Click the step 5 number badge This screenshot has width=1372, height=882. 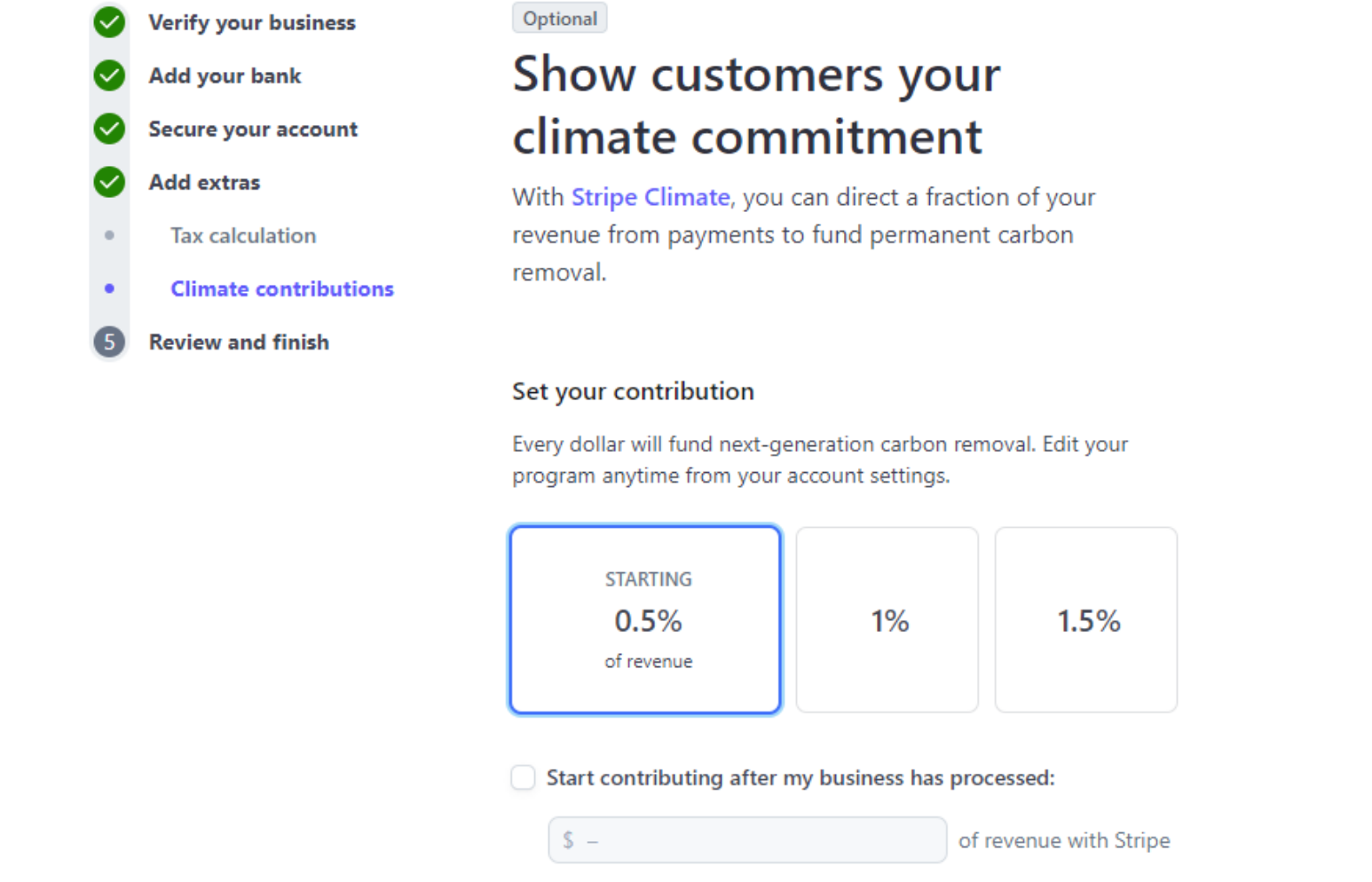(109, 342)
